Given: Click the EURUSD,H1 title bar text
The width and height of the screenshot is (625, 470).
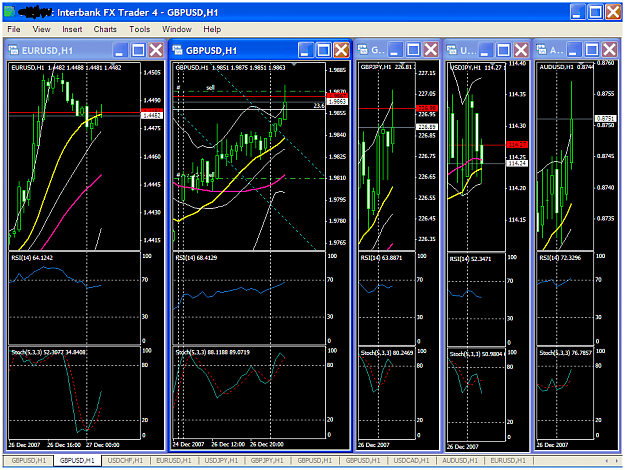Looking at the screenshot, I should point(47,51).
